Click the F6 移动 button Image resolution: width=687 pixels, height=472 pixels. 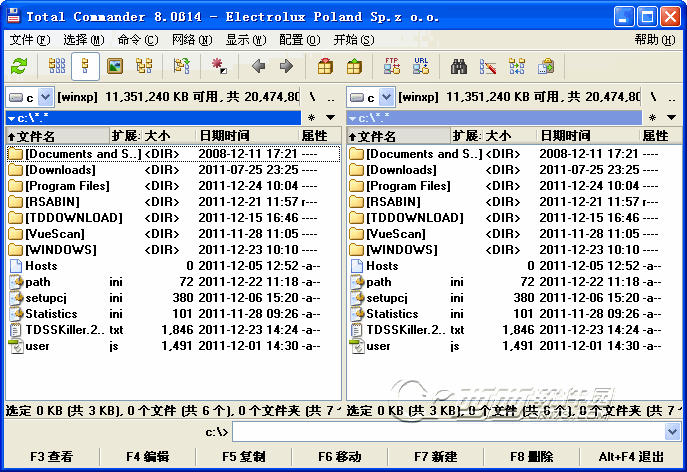[x=340, y=457]
